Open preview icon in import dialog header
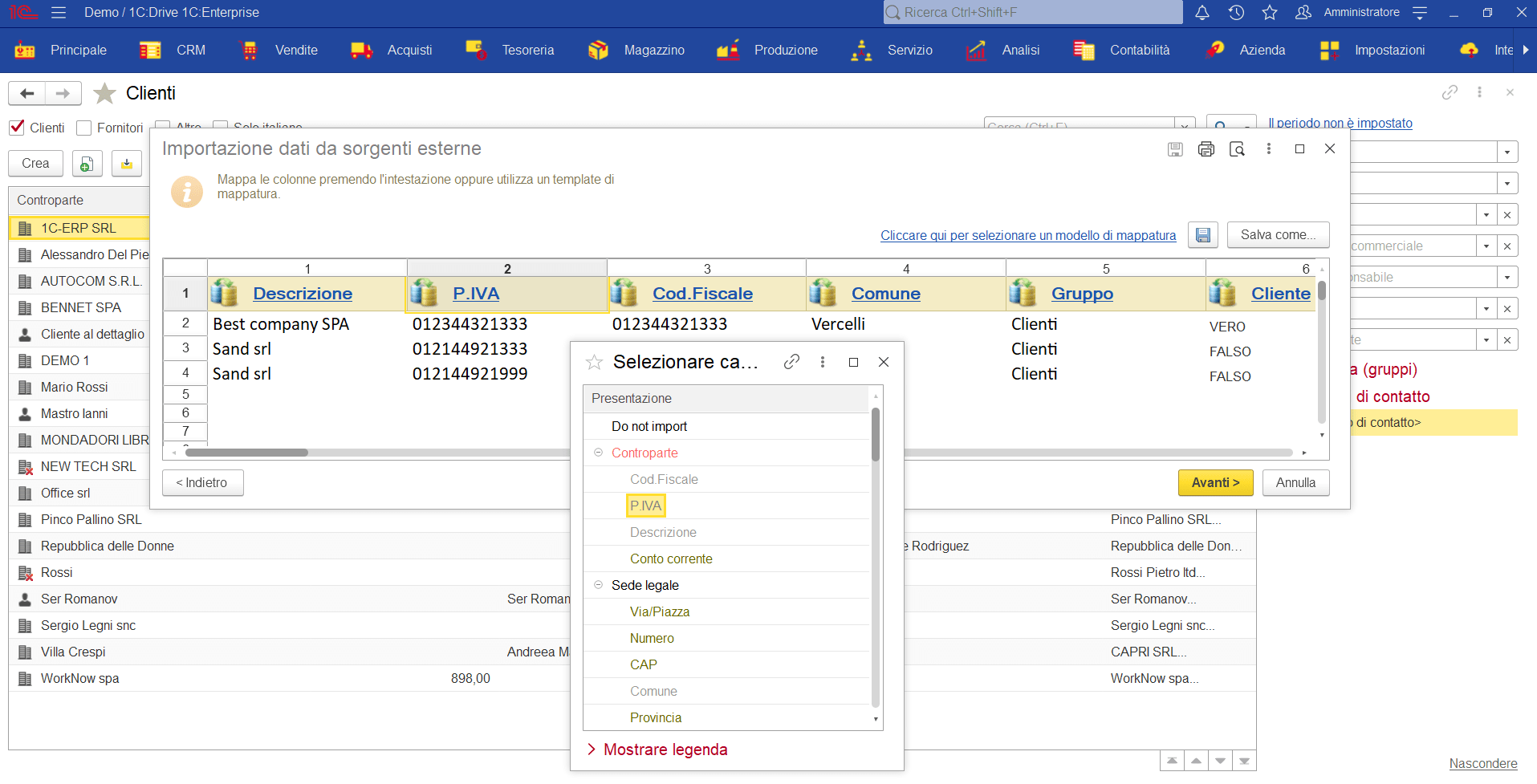1537x784 pixels. pos(1237,148)
